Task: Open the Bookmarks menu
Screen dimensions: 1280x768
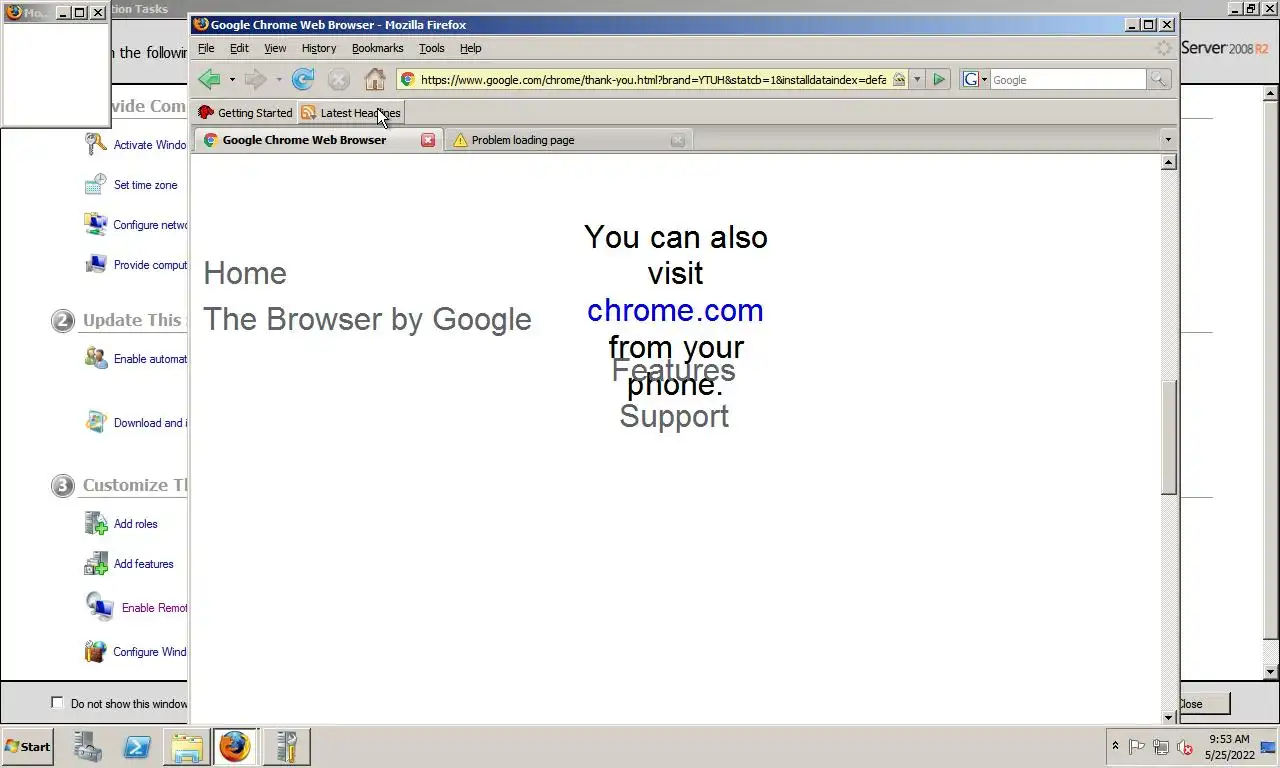Action: pyautogui.click(x=377, y=48)
